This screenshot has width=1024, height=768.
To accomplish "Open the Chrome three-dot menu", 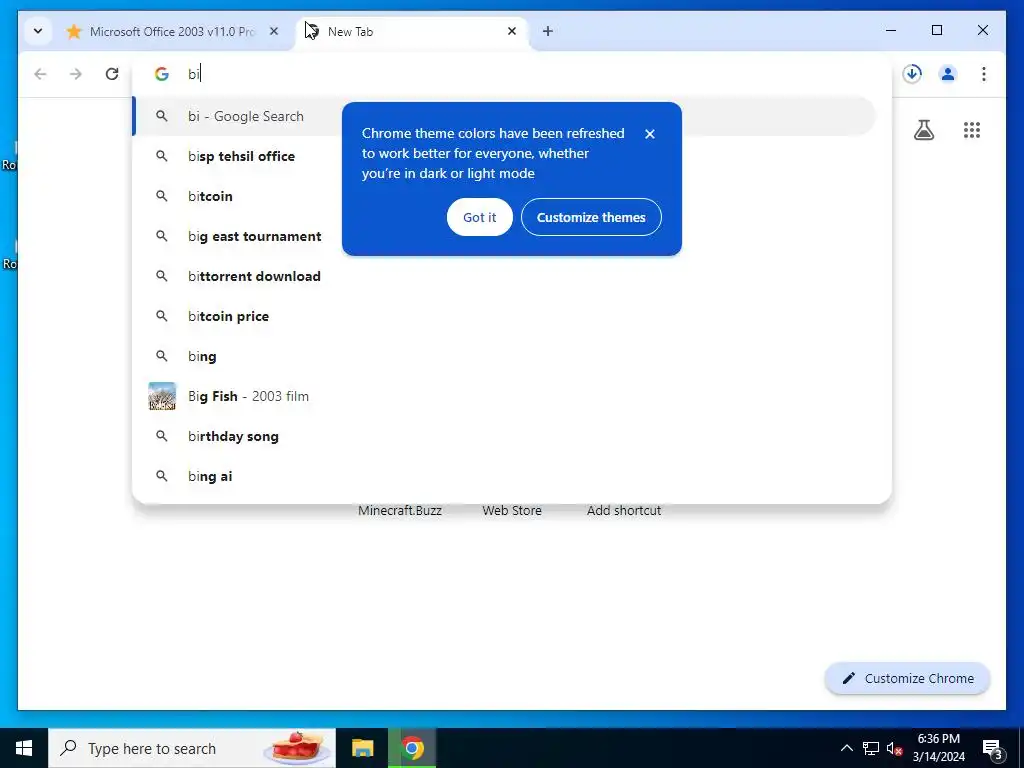I will [x=984, y=74].
